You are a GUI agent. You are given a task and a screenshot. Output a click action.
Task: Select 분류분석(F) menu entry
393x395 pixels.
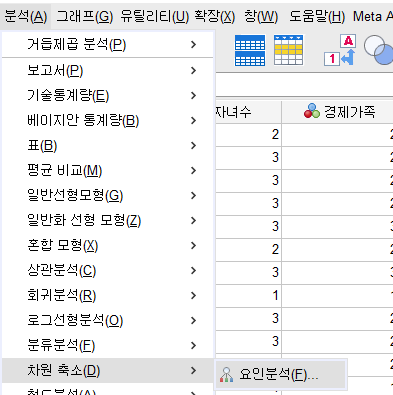point(107,345)
